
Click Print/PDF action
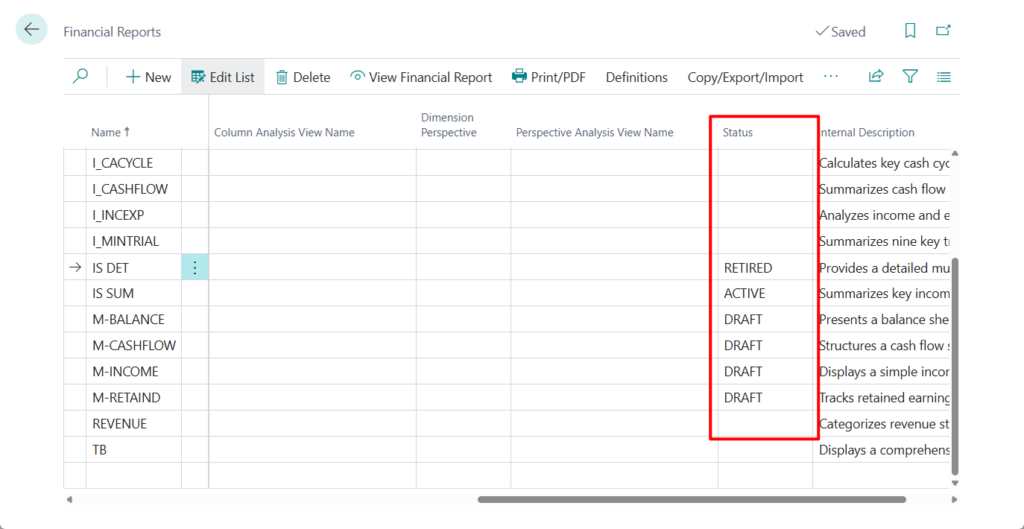[548, 77]
